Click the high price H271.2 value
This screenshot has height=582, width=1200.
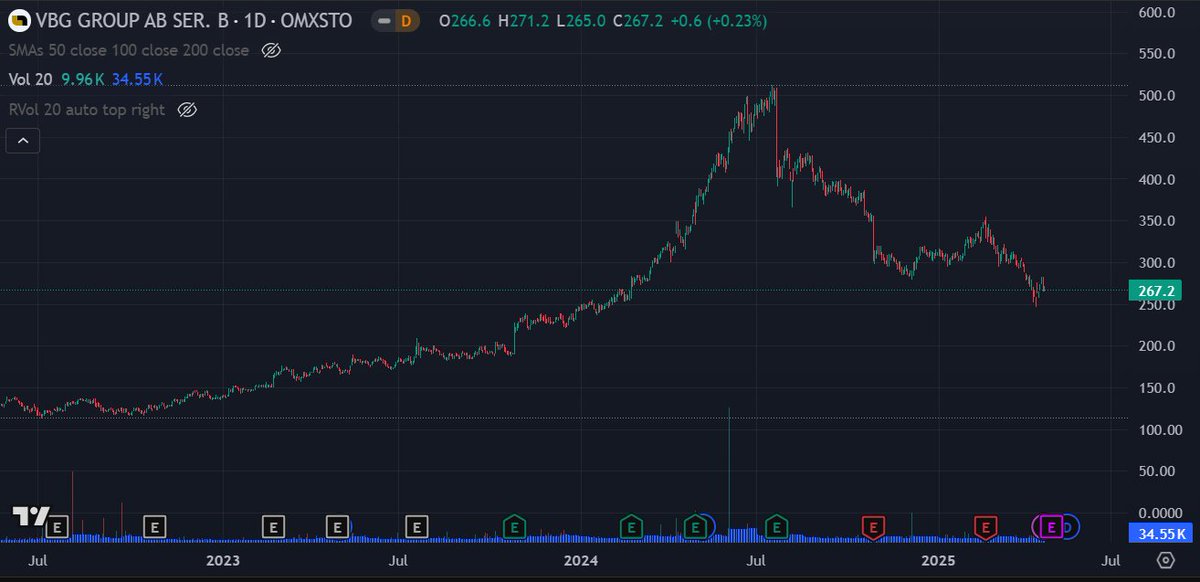coord(526,20)
